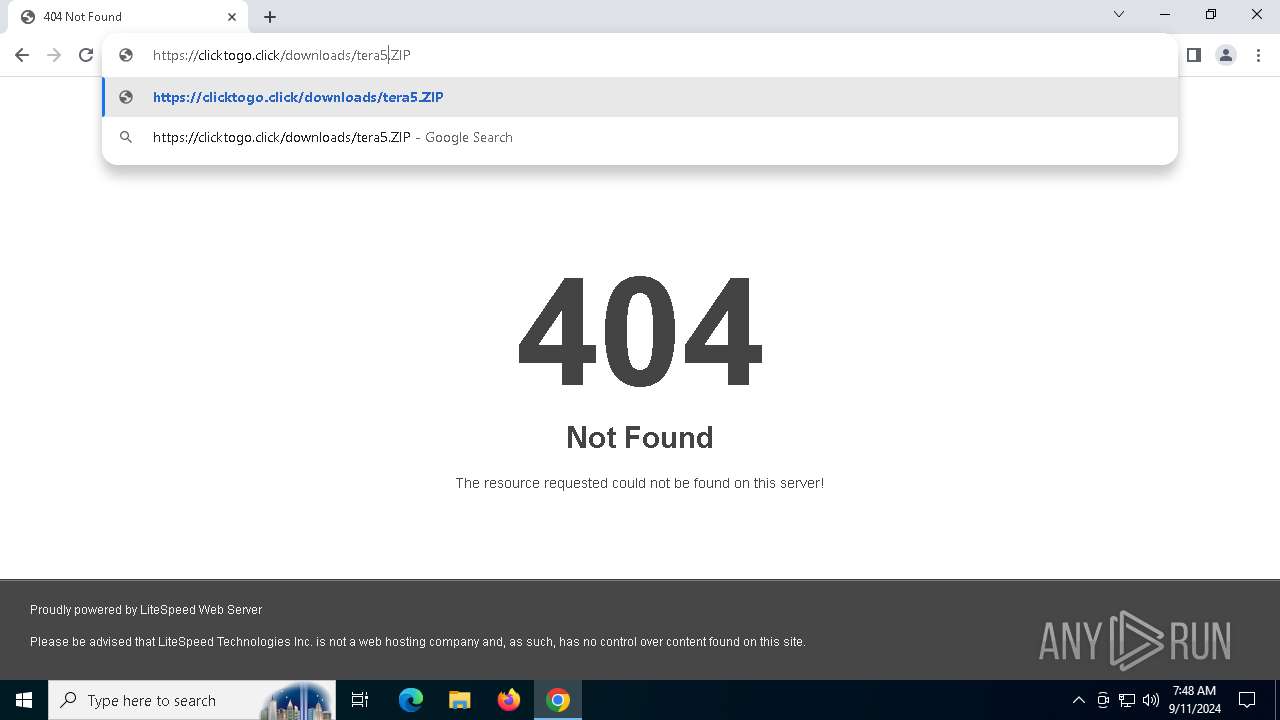Open the notification center icon
The width and height of the screenshot is (1280, 720).
tap(1247, 700)
